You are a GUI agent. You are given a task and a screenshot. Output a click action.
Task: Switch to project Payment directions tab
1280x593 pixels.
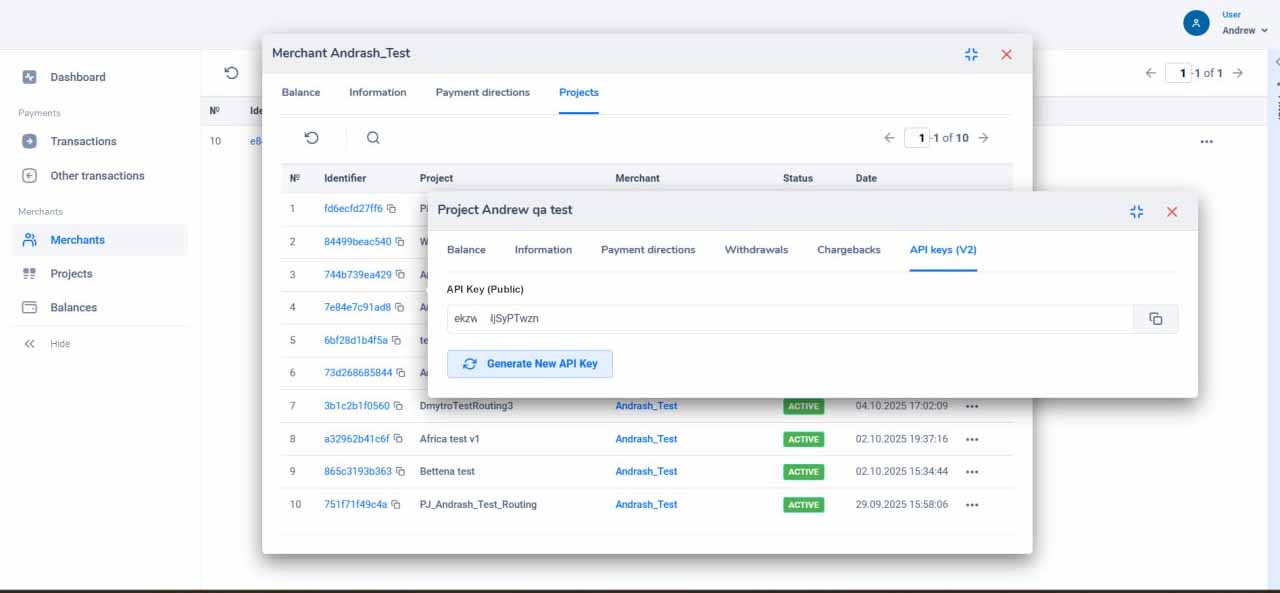648,250
